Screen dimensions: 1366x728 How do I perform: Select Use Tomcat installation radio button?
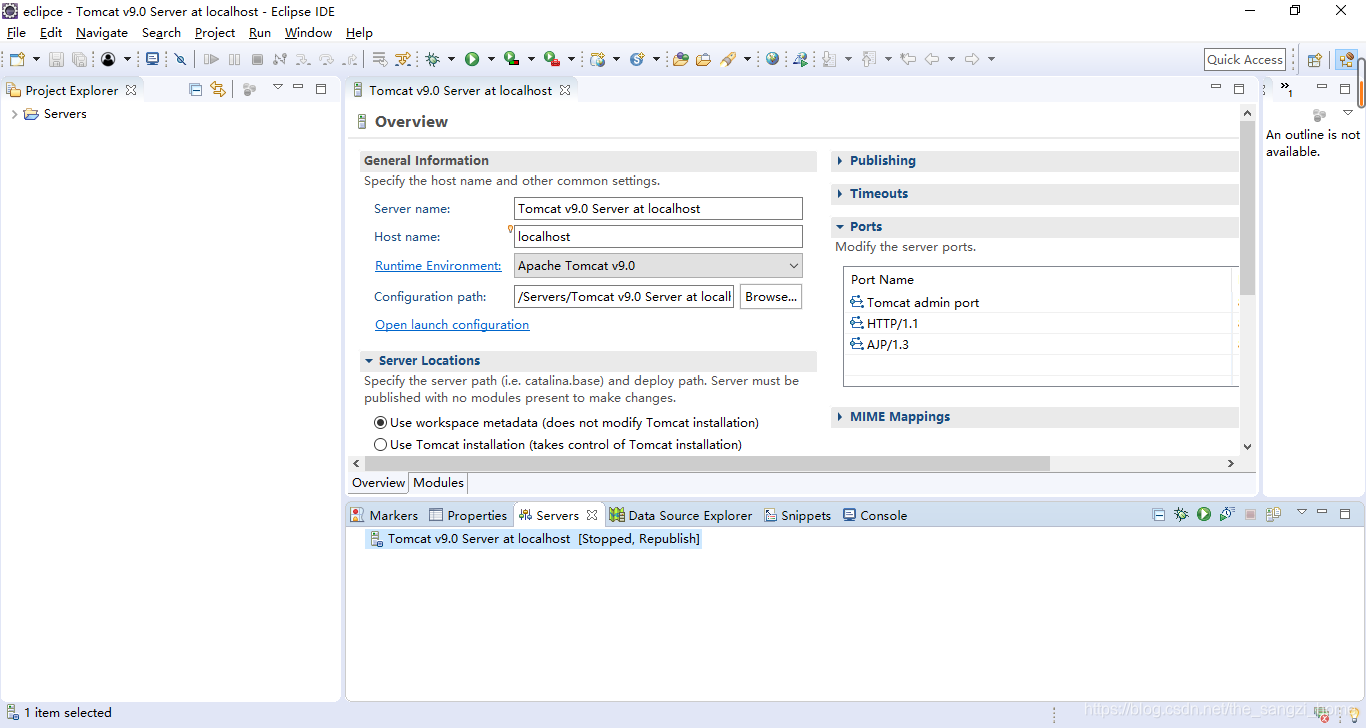point(381,445)
